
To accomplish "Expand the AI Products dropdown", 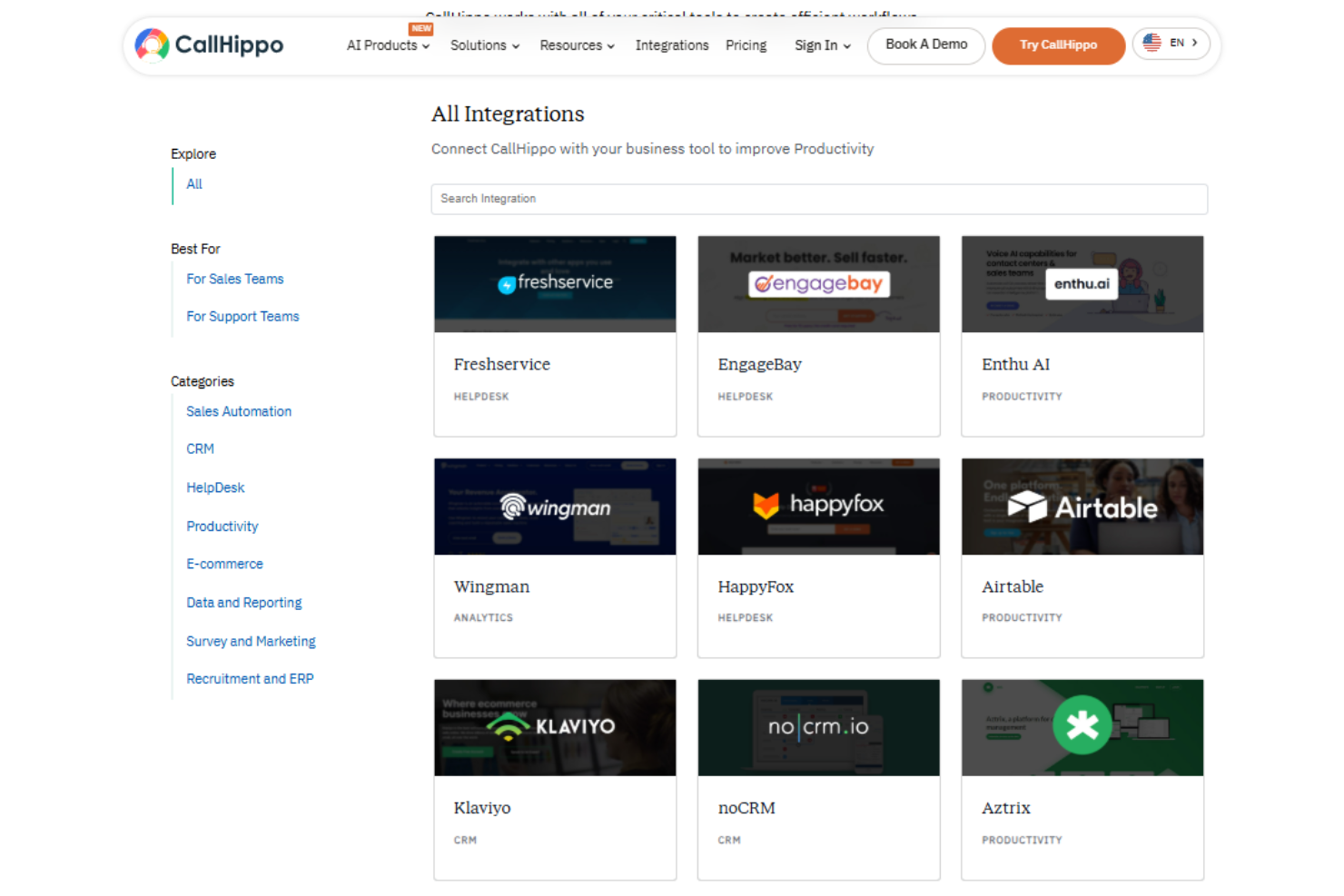I will pyautogui.click(x=387, y=45).
